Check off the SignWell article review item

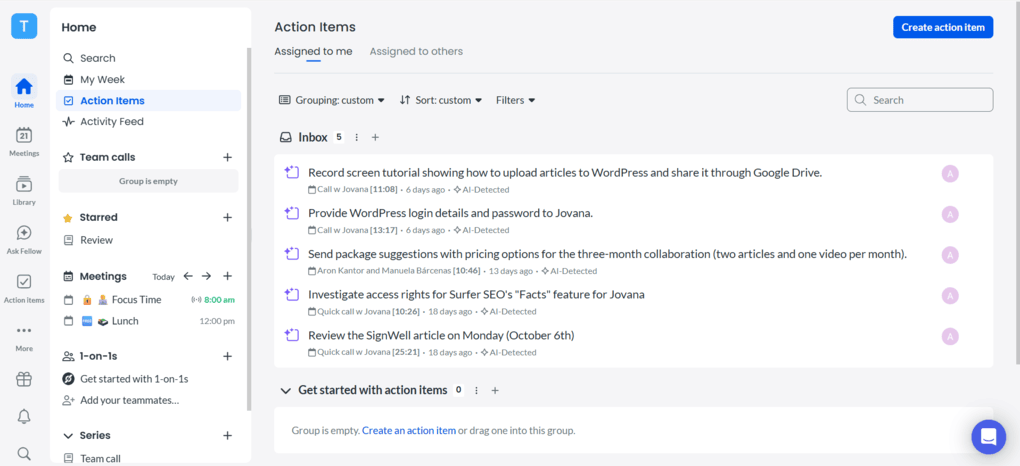pos(292,335)
